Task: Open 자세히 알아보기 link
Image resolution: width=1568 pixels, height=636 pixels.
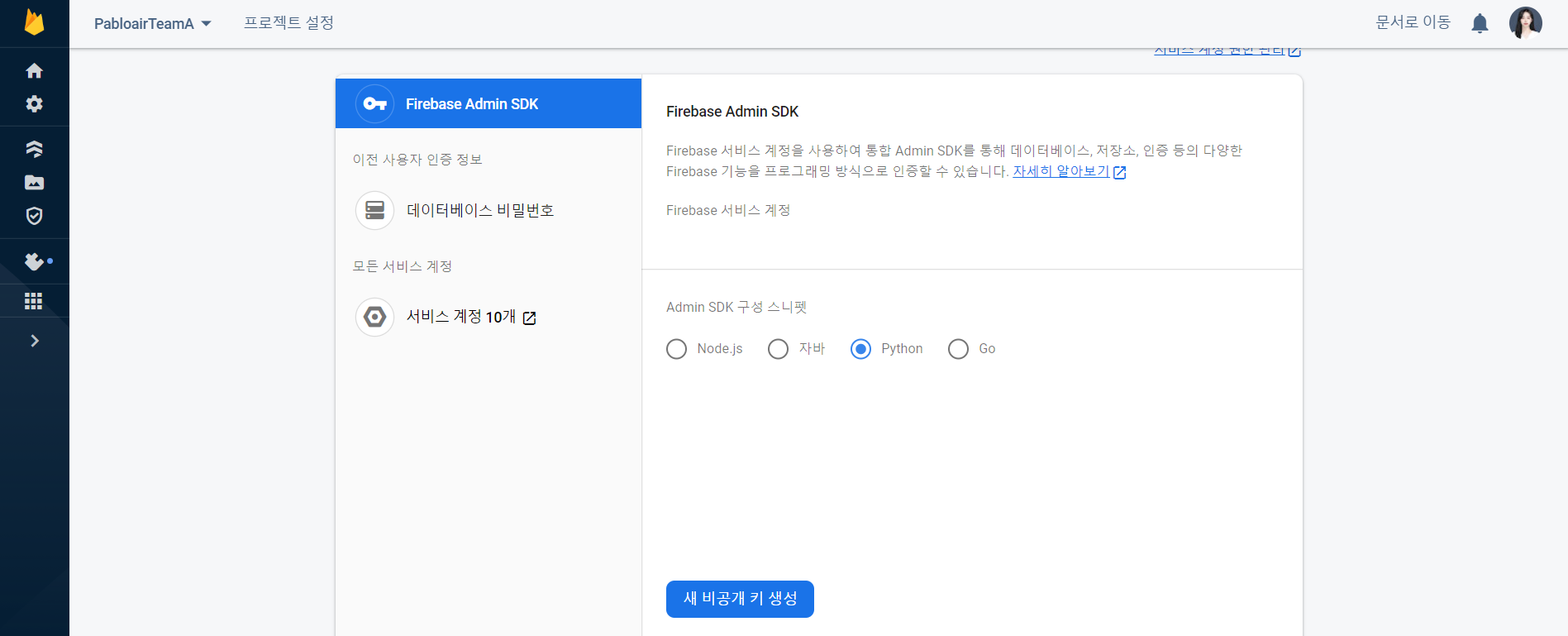Action: tap(1061, 171)
